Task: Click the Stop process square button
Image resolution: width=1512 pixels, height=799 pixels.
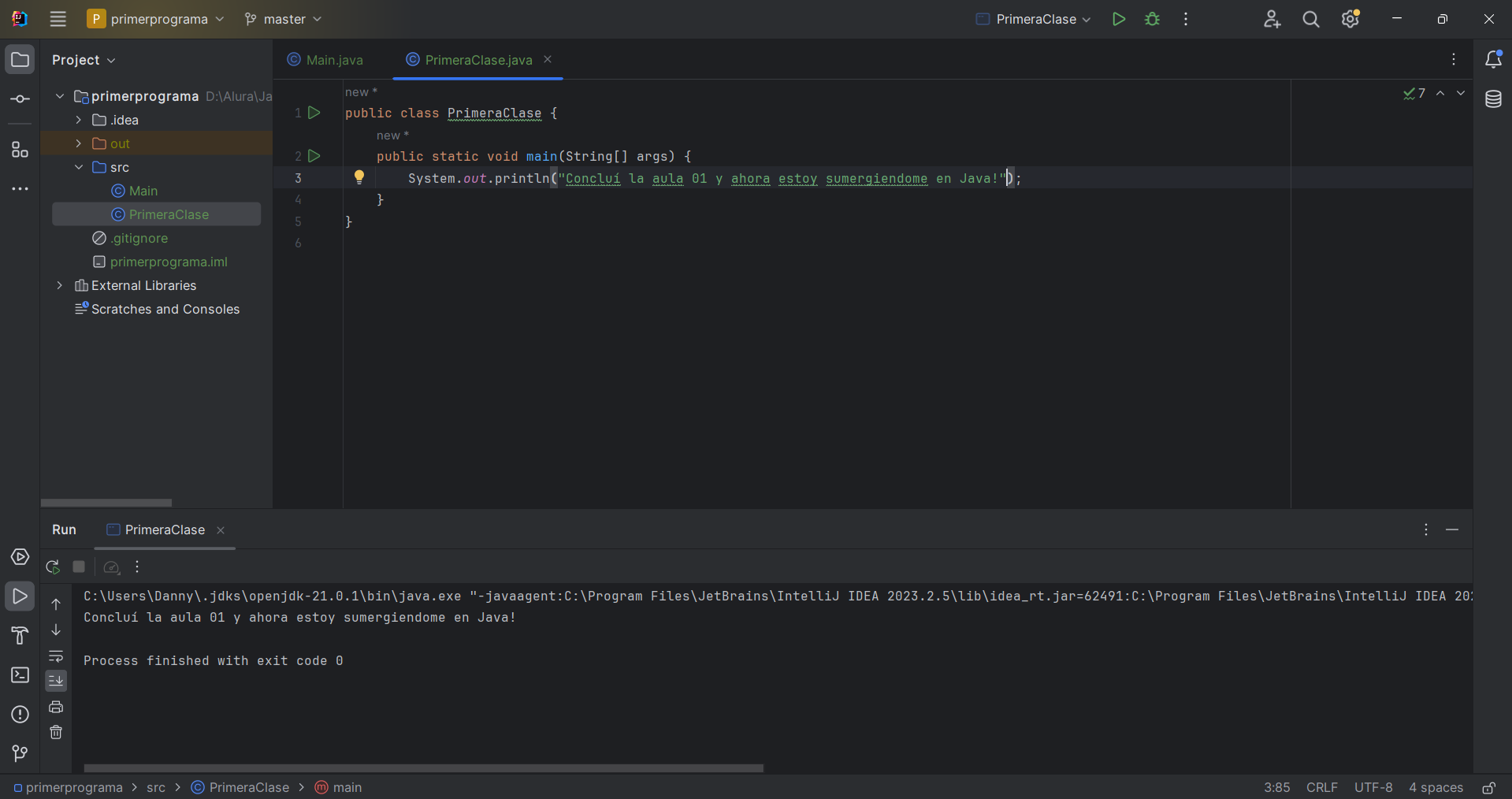Action: pos(79,567)
